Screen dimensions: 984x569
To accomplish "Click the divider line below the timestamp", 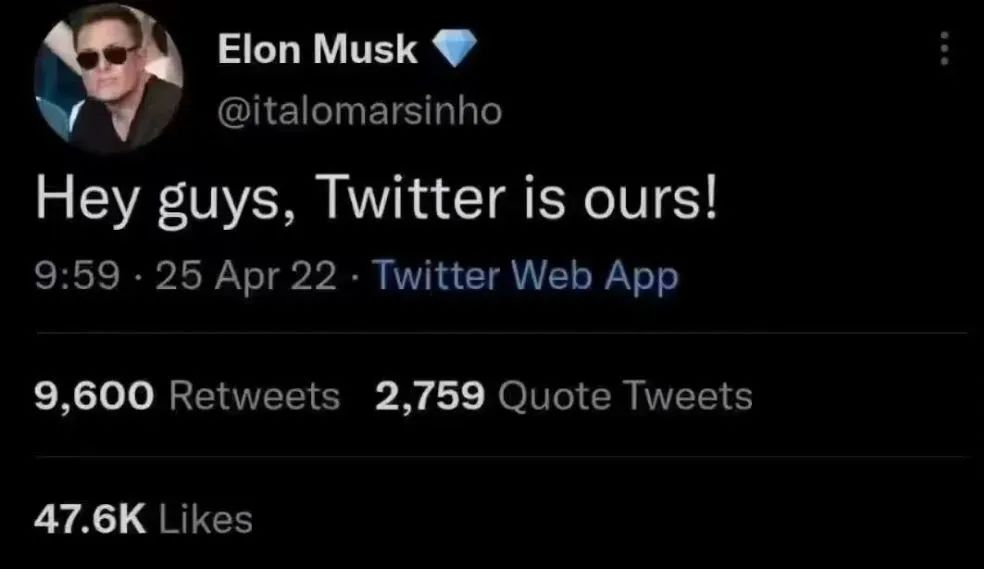I will tap(500, 333).
